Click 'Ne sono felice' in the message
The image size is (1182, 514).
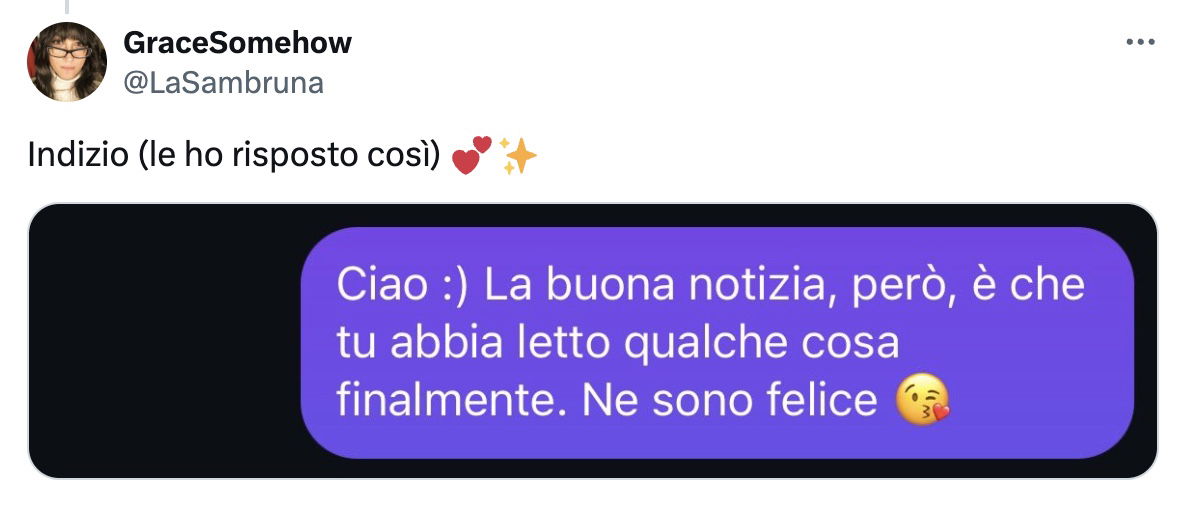(x=730, y=401)
